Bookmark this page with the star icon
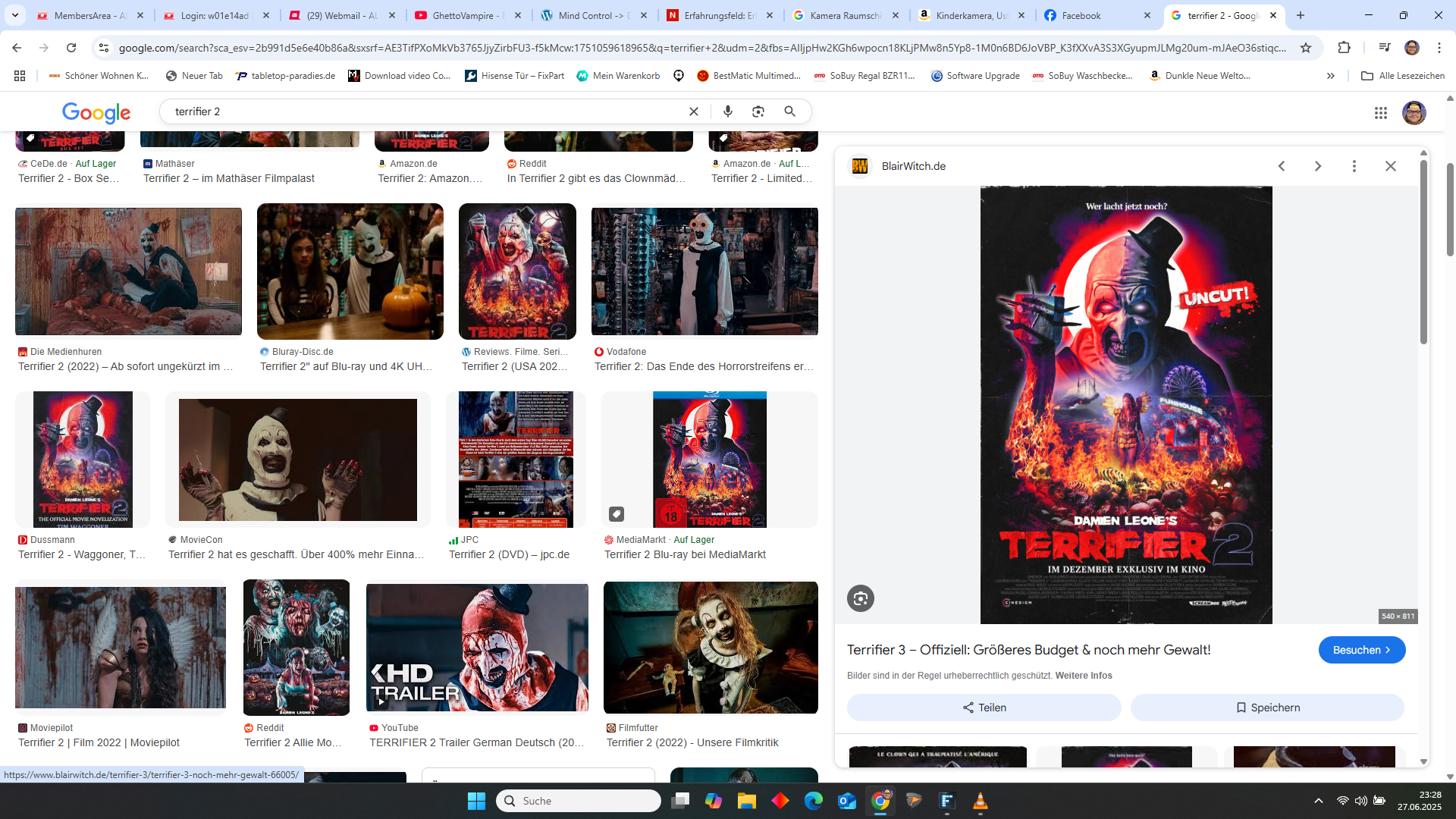This screenshot has width=1456, height=819. pyautogui.click(x=1306, y=48)
